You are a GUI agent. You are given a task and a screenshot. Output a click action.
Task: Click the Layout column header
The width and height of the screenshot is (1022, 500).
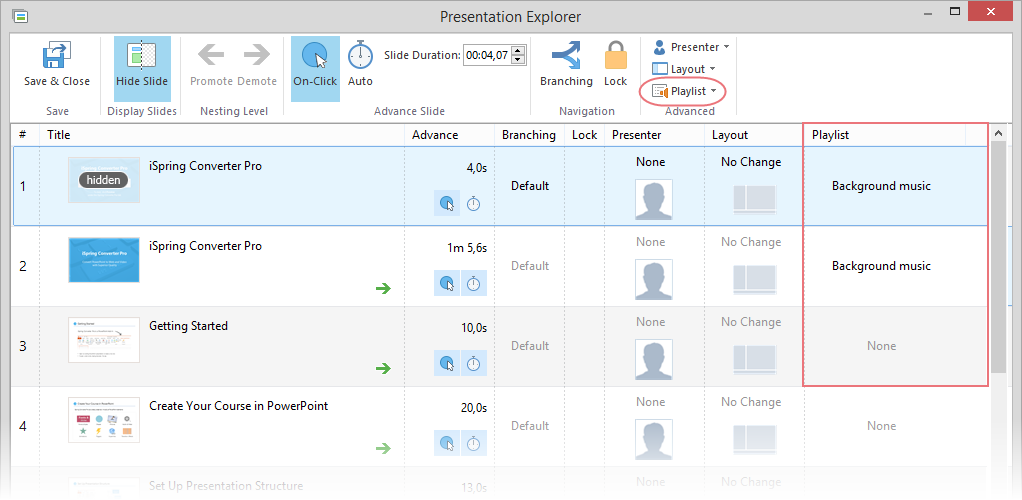pos(753,135)
